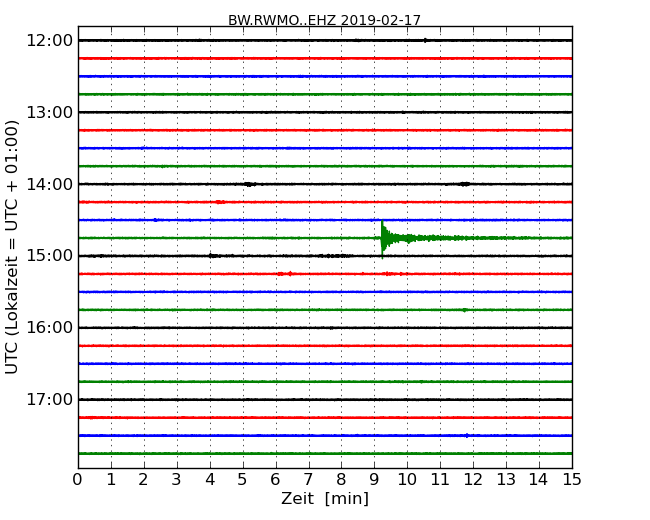This screenshot has height=520, width=650.
Task: Click the x-axis tick label 1
Action: coord(111,480)
